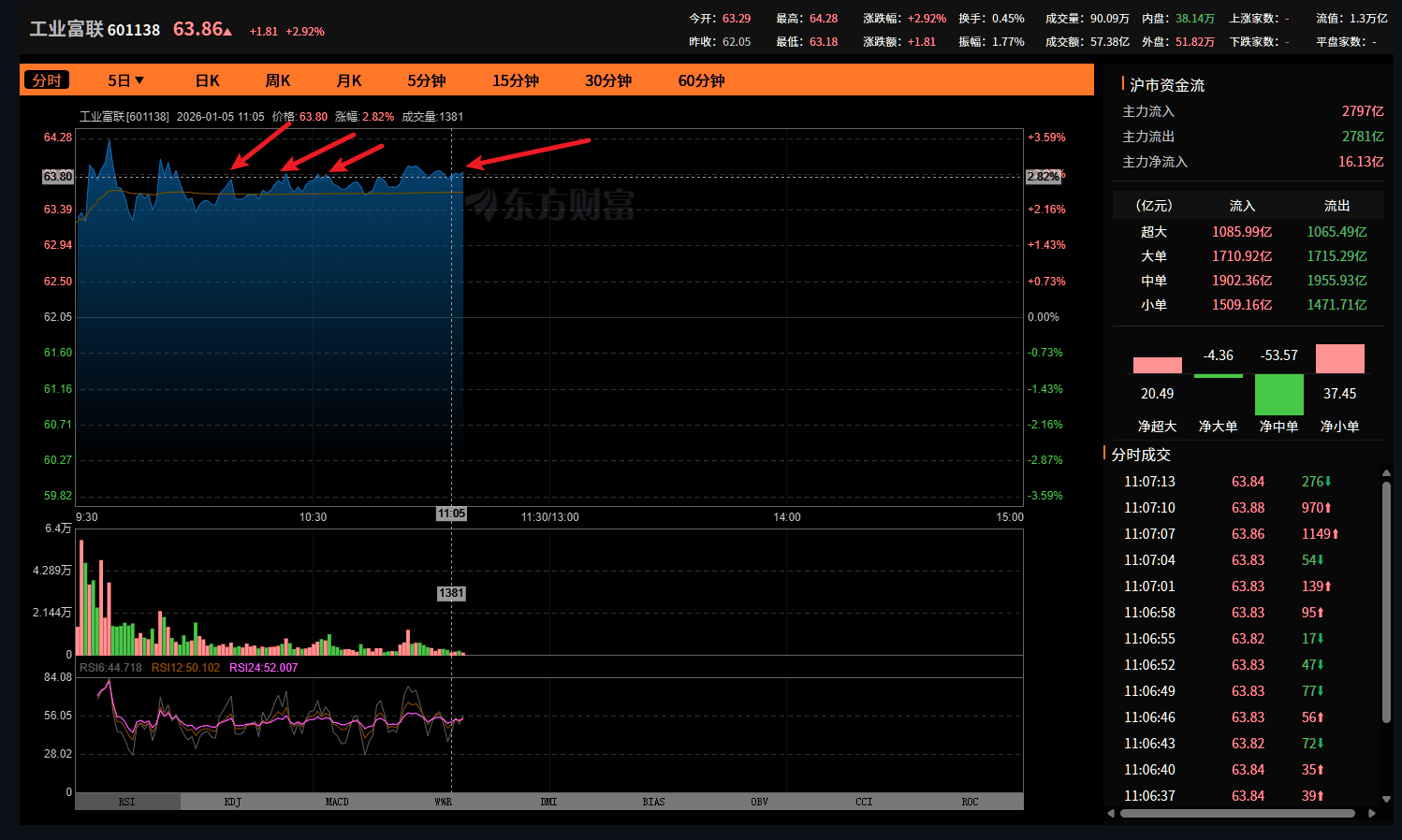The image size is (1402, 840).
Task: Click the RSI24:52.007 readout
Action: coord(263,668)
